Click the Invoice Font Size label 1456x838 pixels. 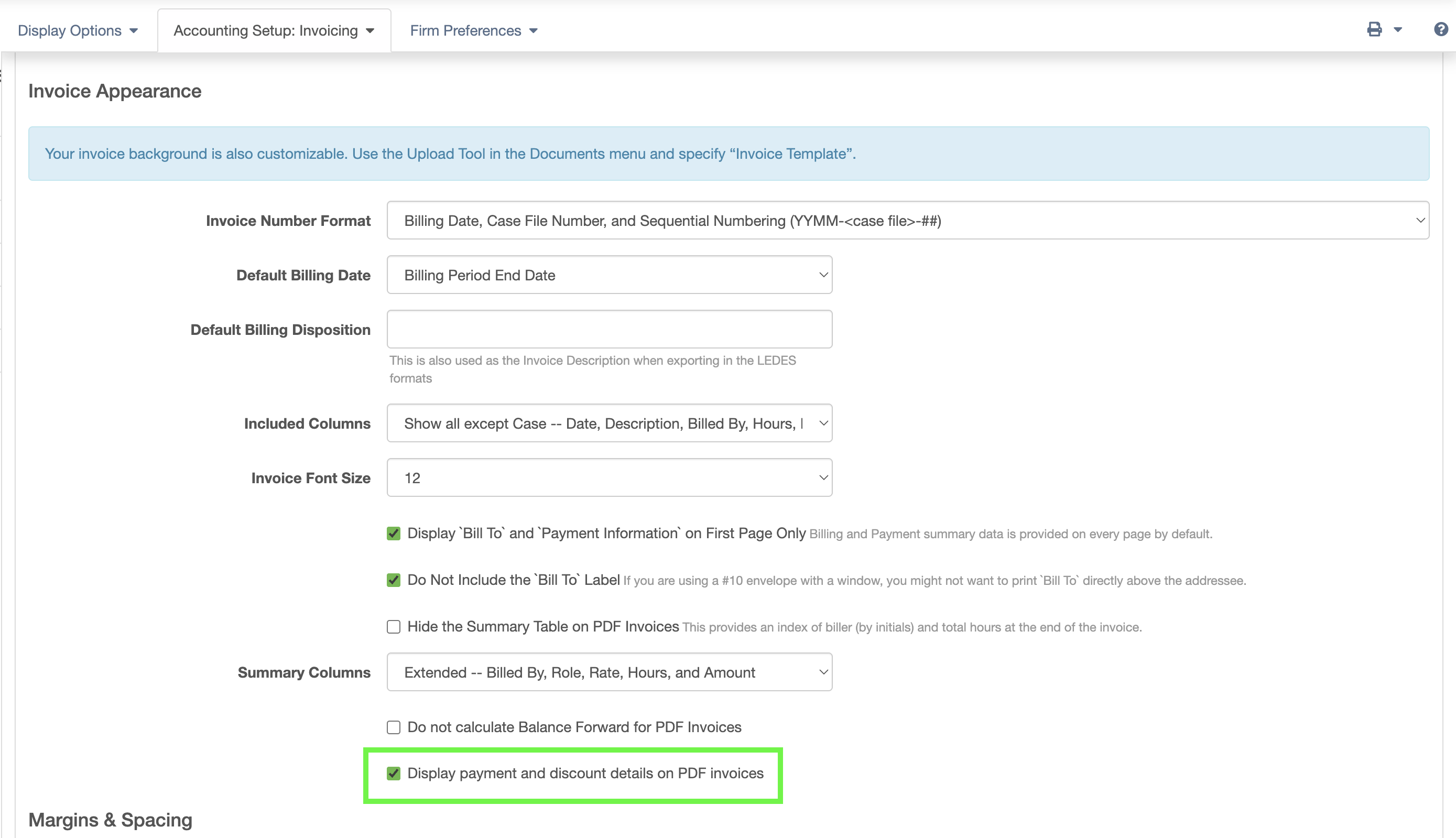pyautogui.click(x=311, y=478)
